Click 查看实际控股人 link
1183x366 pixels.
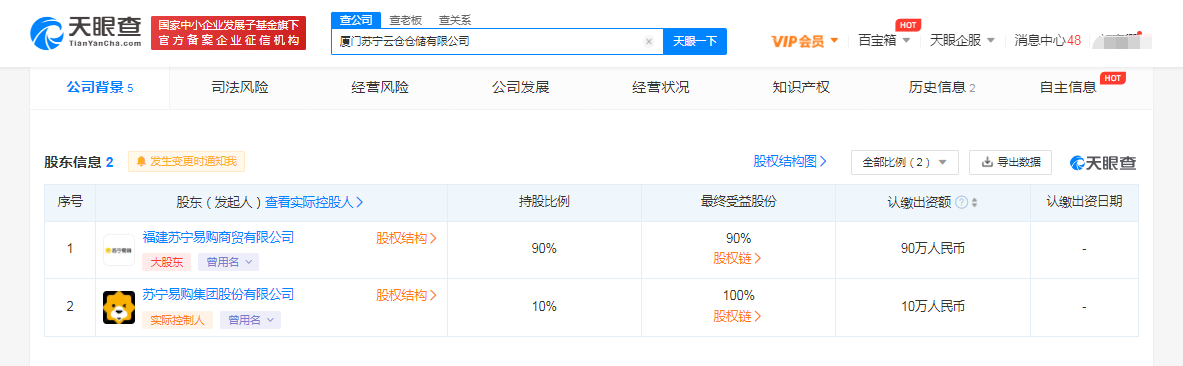pyautogui.click(x=314, y=202)
